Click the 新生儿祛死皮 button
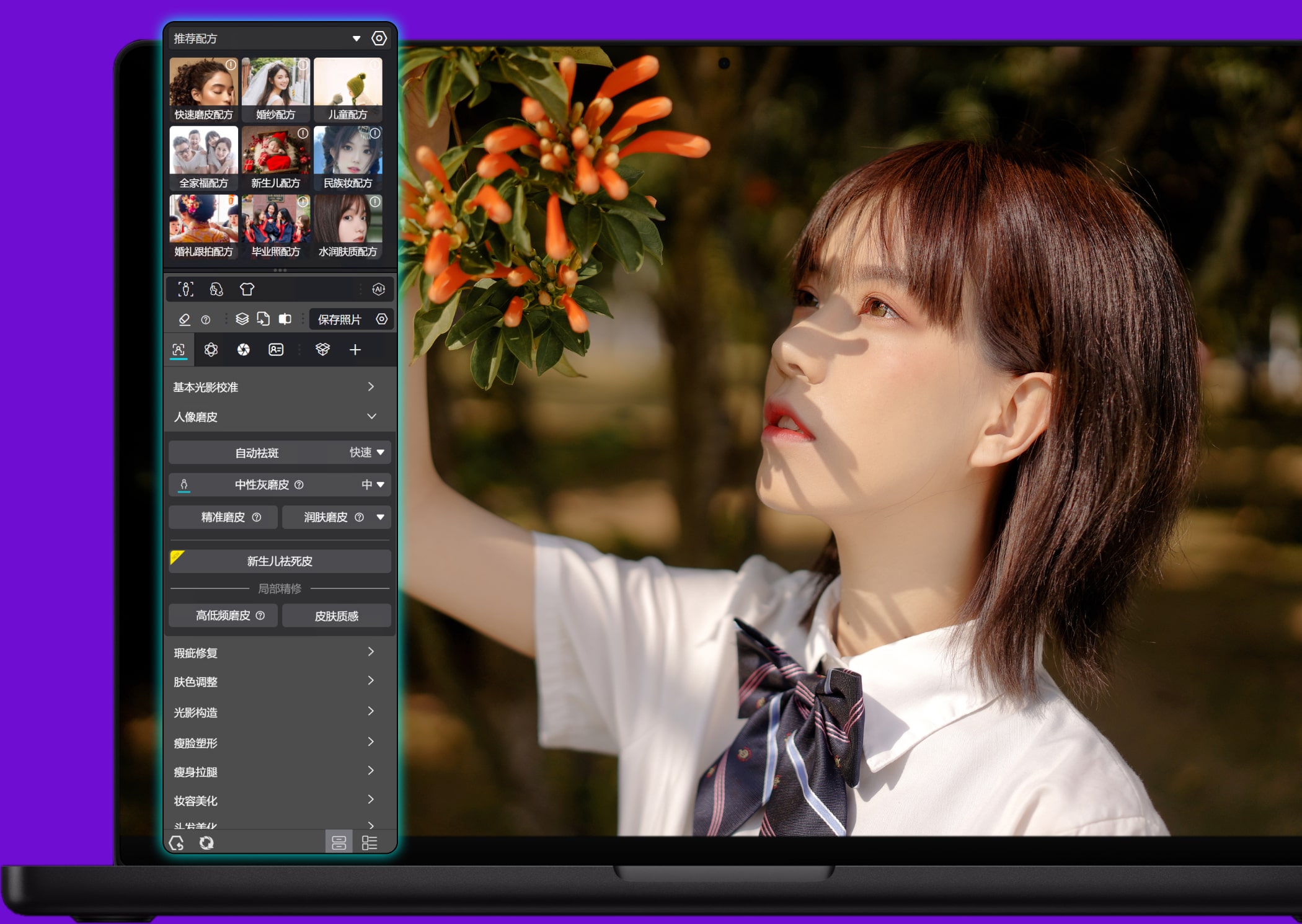Image resolution: width=1302 pixels, height=924 pixels. point(280,561)
